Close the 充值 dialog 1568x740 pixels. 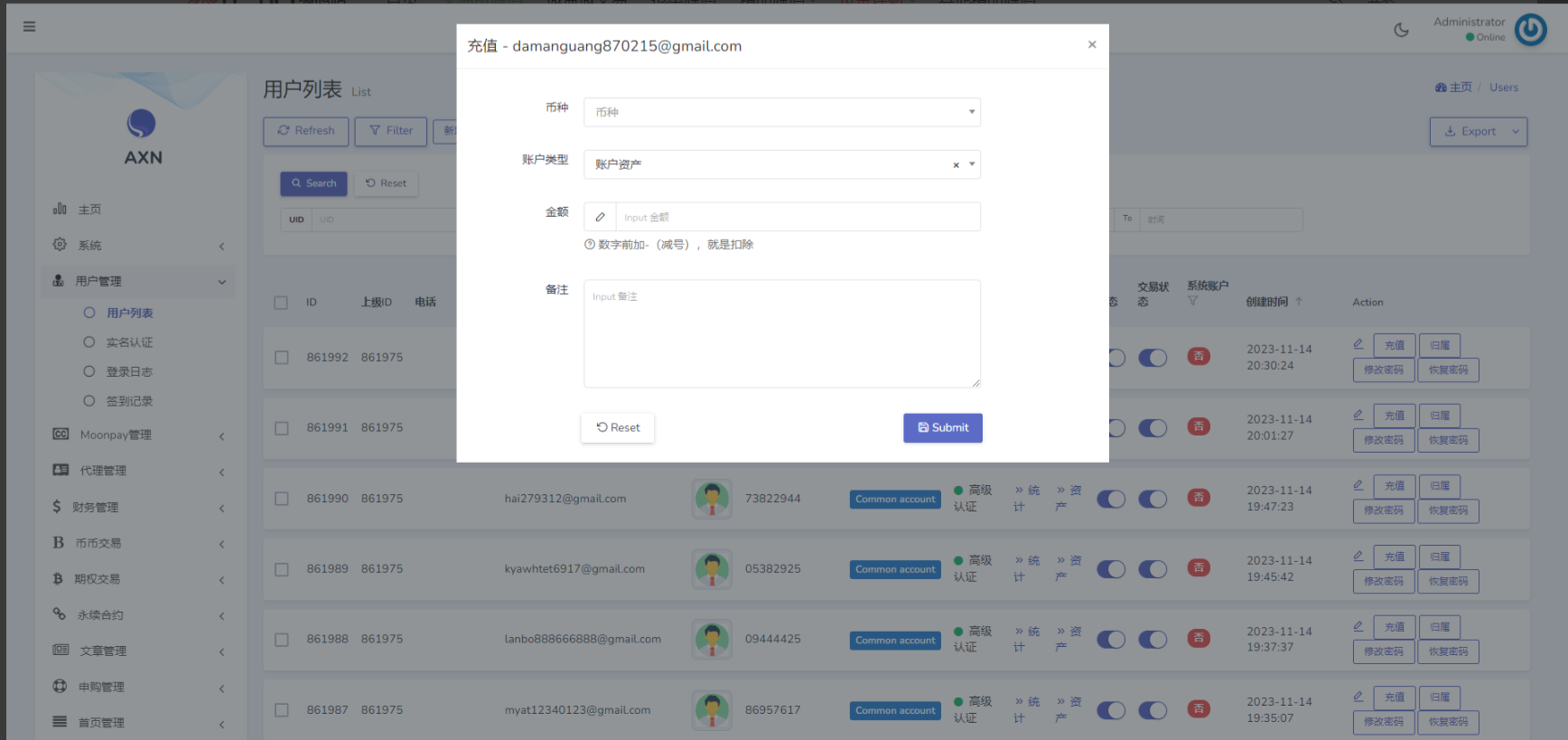pos(1091,44)
